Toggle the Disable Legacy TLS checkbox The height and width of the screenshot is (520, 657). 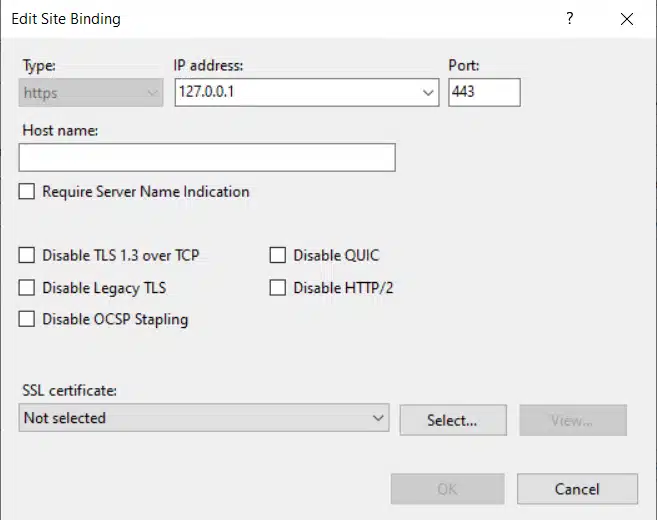click(x=27, y=288)
